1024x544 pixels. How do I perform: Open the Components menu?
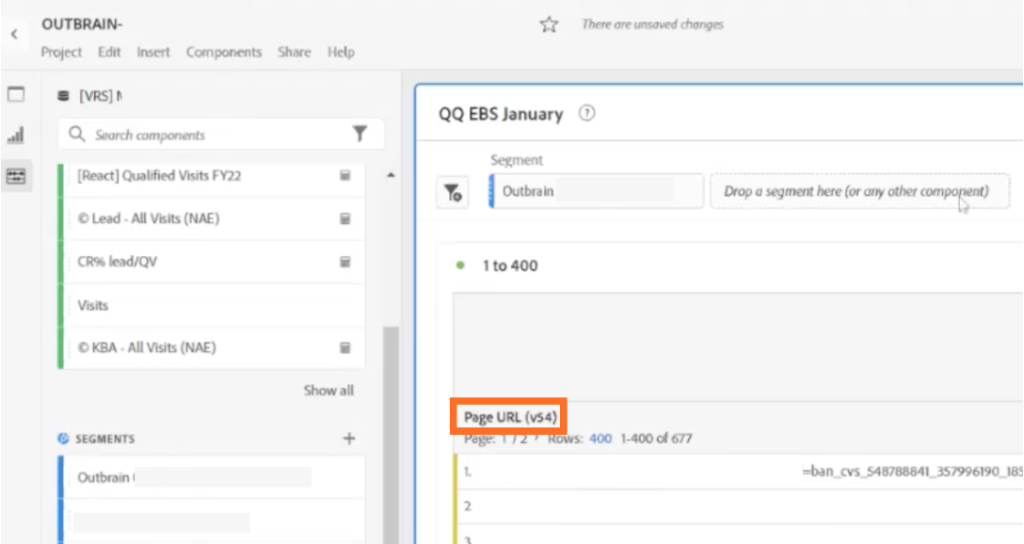[x=223, y=52]
